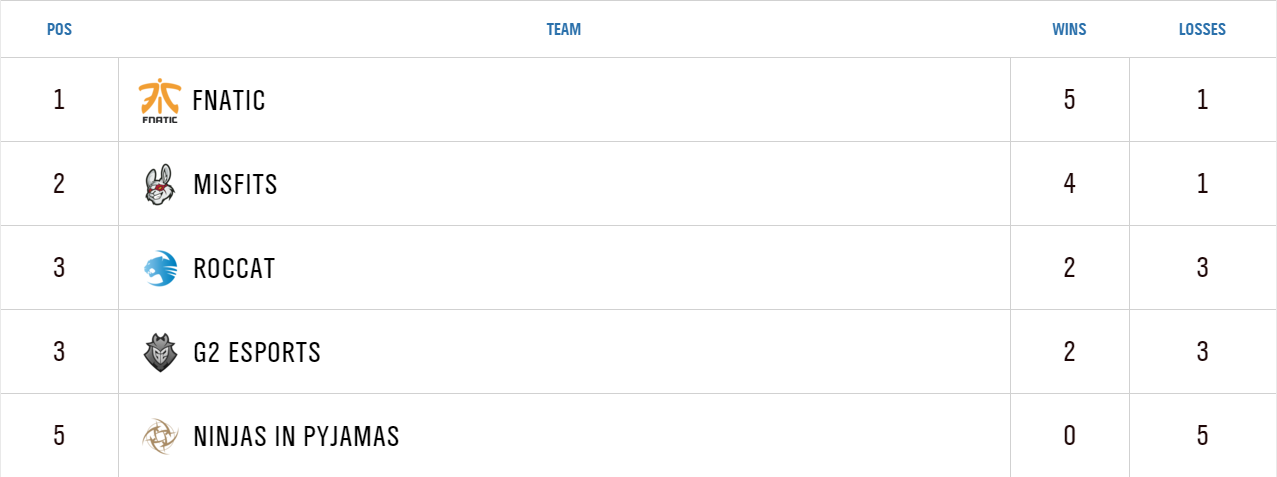Sort by the TEAM column header
Image resolution: width=1277 pixels, height=477 pixels.
click(563, 30)
